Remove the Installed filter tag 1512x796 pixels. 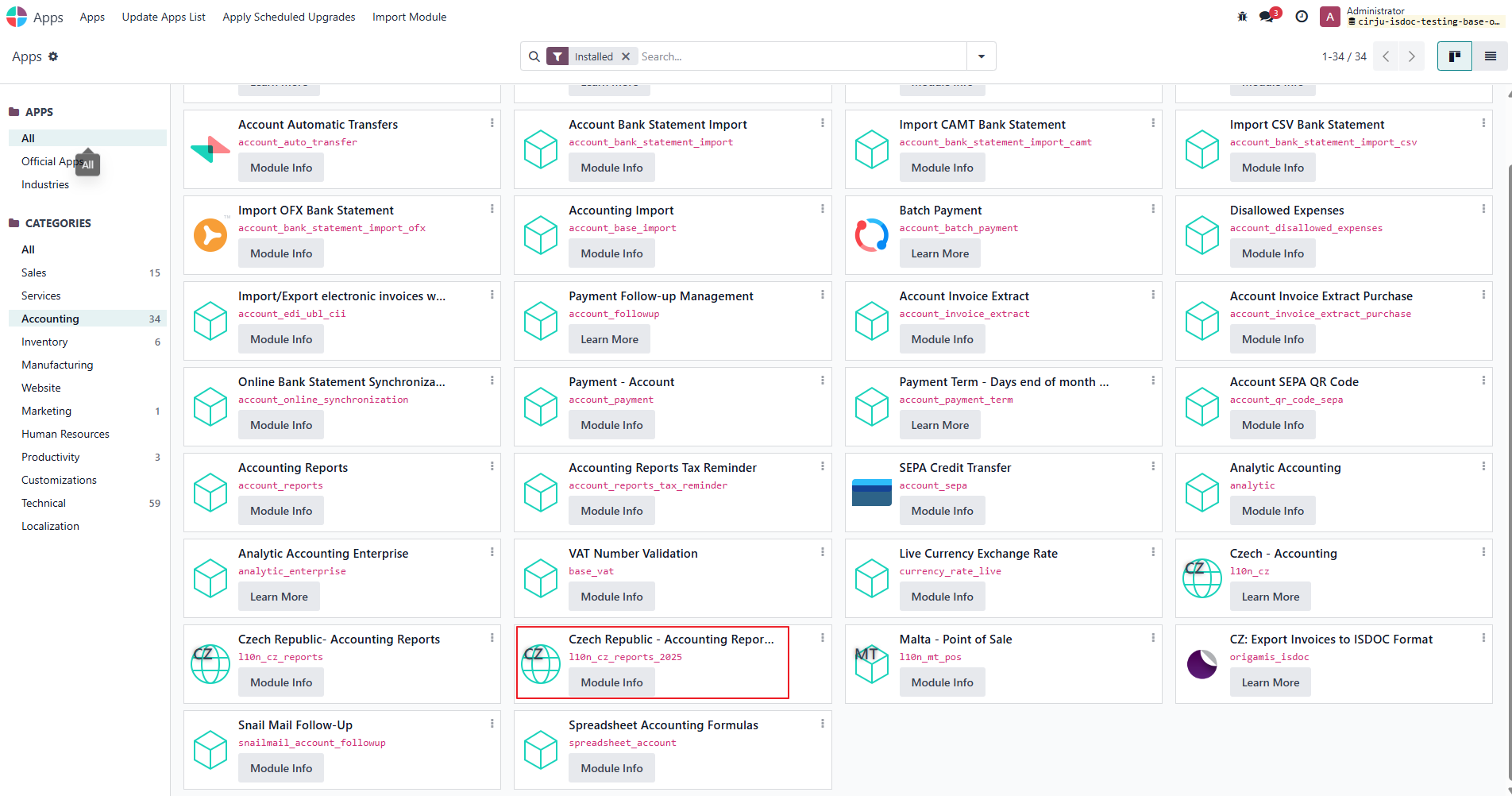click(626, 56)
